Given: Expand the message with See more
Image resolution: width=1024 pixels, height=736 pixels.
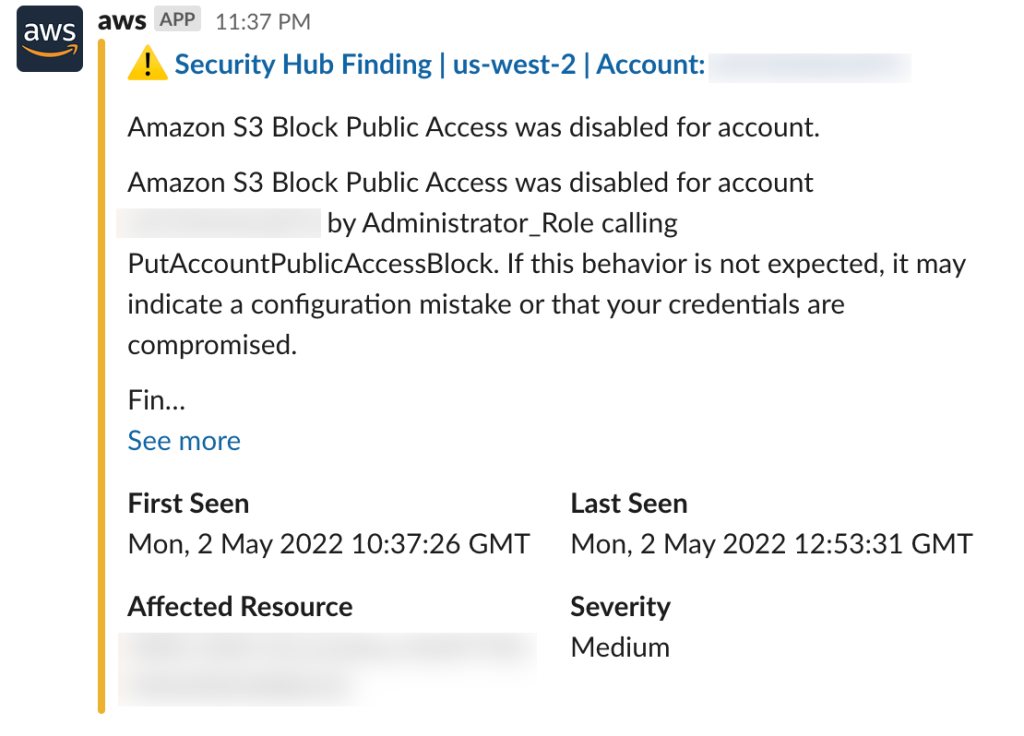Looking at the screenshot, I should tap(184, 440).
